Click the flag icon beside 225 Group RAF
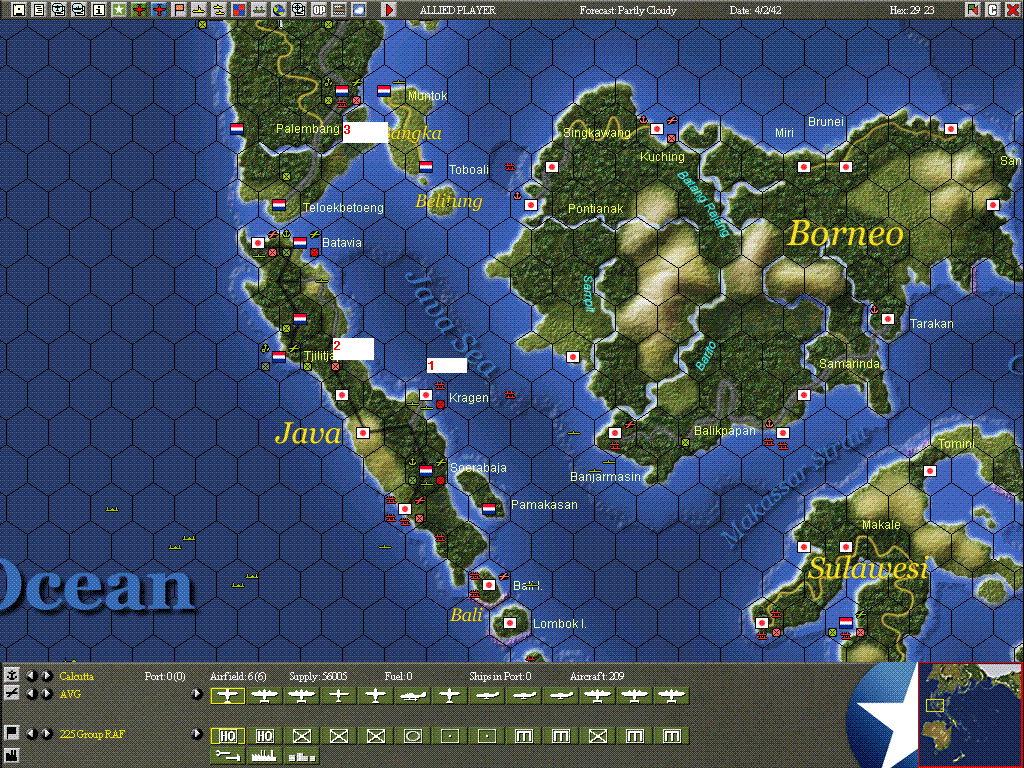1024x768 pixels. 11,733
